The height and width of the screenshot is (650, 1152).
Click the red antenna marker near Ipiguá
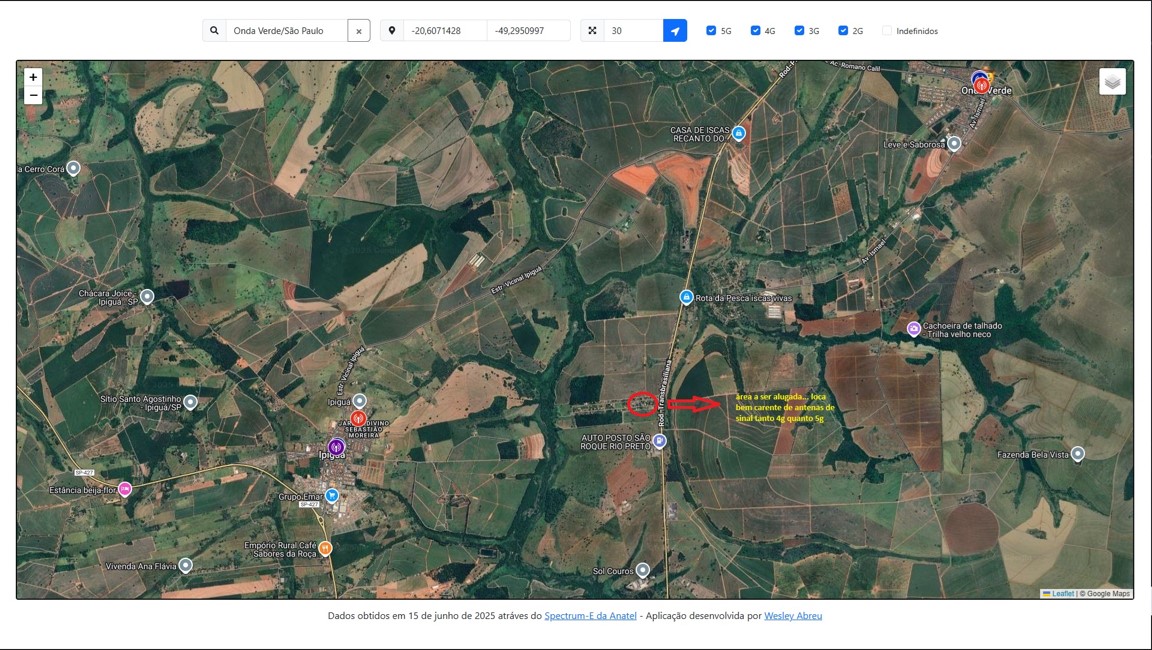(x=358, y=418)
